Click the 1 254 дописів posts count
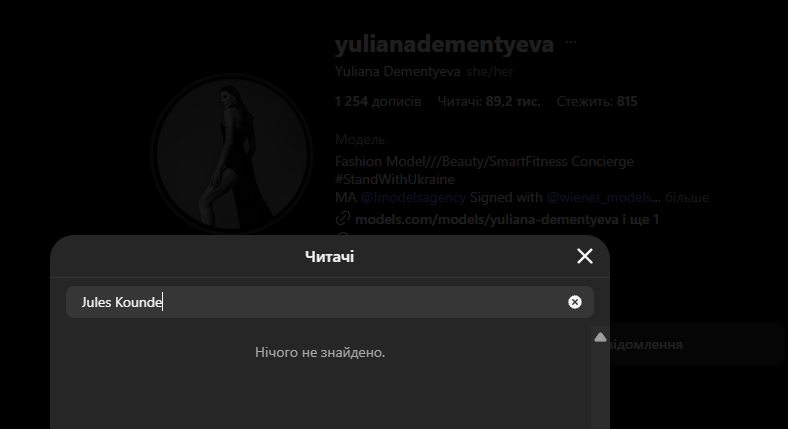 point(378,101)
